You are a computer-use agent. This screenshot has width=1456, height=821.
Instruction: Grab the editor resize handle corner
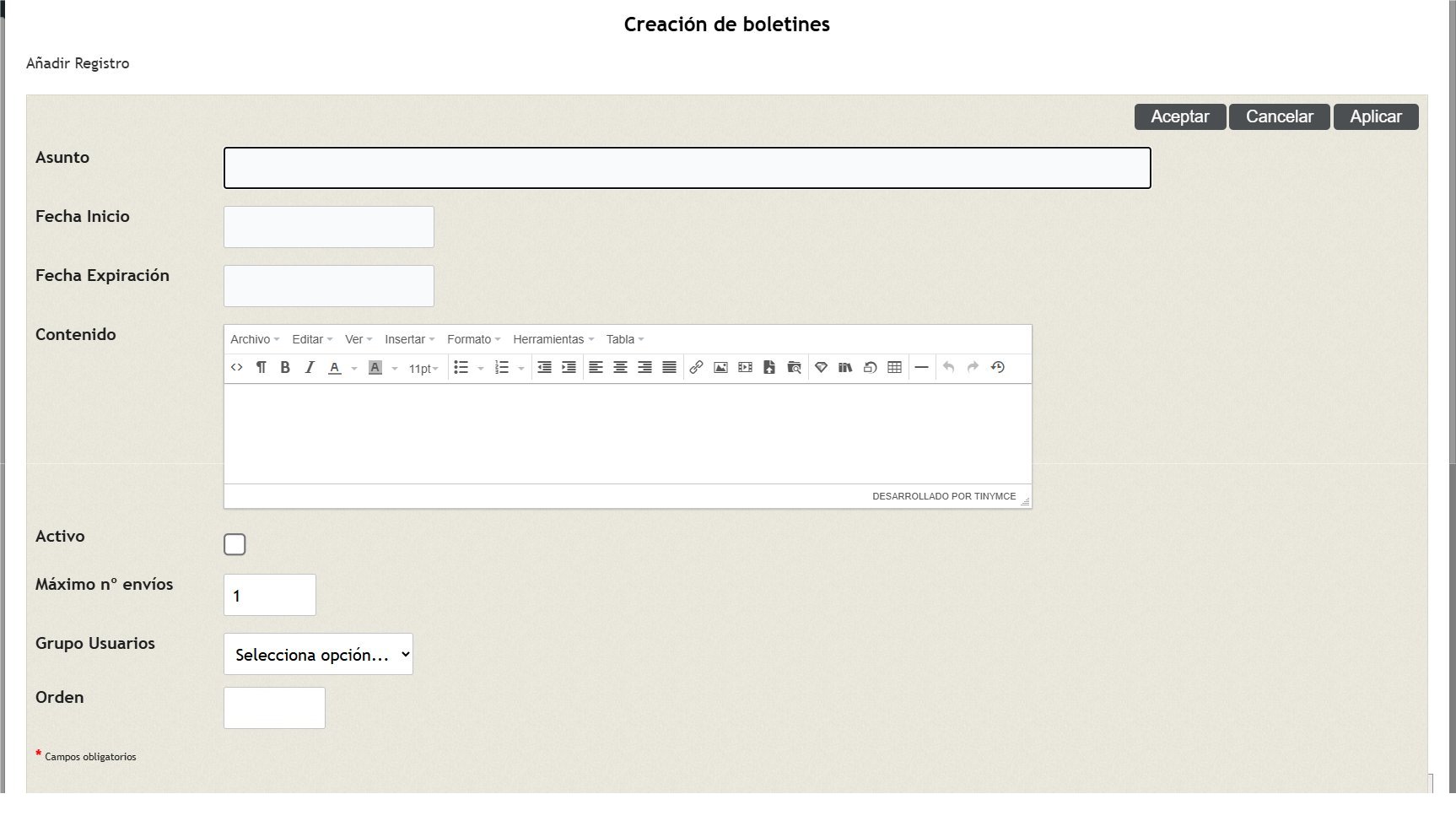point(1025,501)
